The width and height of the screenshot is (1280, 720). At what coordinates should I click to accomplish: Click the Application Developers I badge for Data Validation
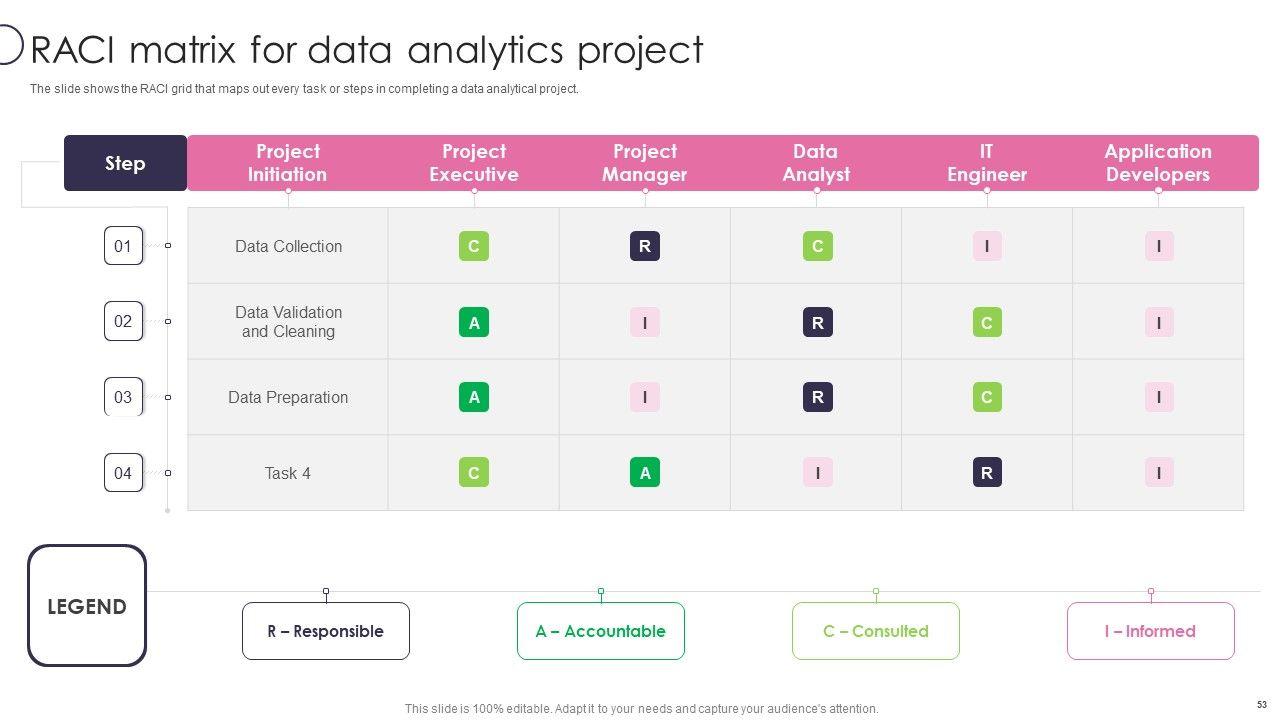1159,322
